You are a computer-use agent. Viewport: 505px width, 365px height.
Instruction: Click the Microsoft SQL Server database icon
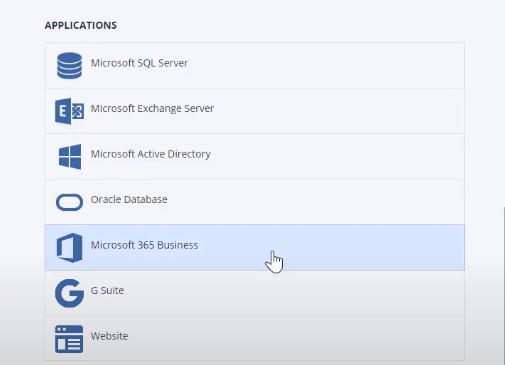(x=69, y=66)
